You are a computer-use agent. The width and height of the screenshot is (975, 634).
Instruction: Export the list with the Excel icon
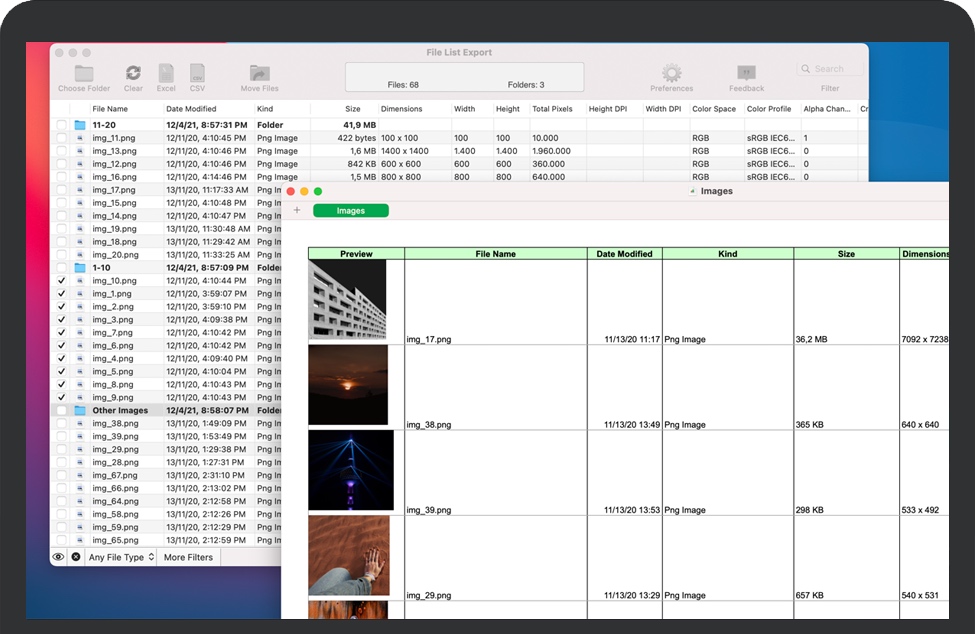pos(166,74)
